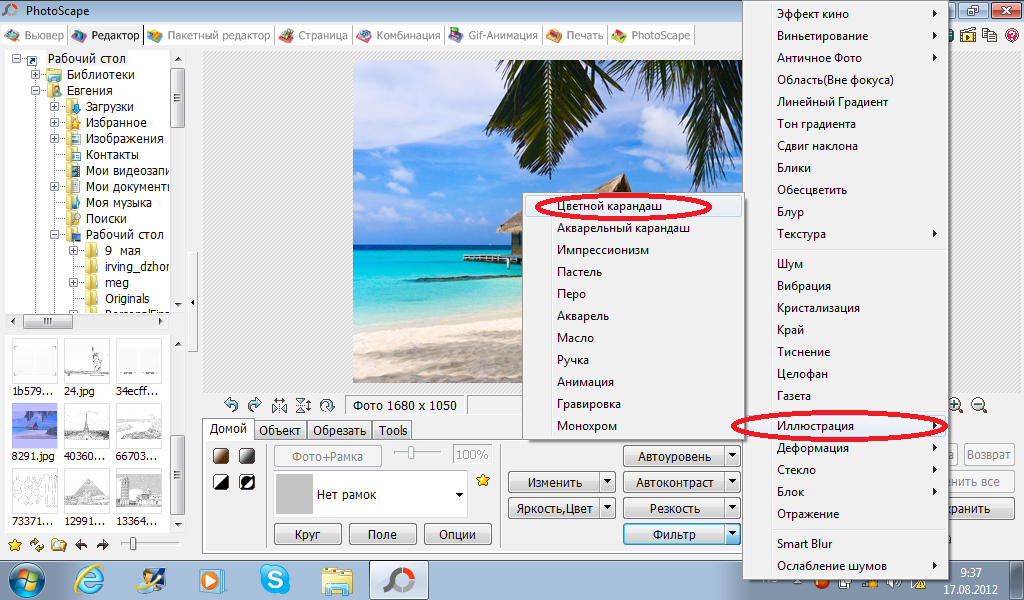Click the star next to frame list
The image size is (1024, 600).
coord(483,481)
